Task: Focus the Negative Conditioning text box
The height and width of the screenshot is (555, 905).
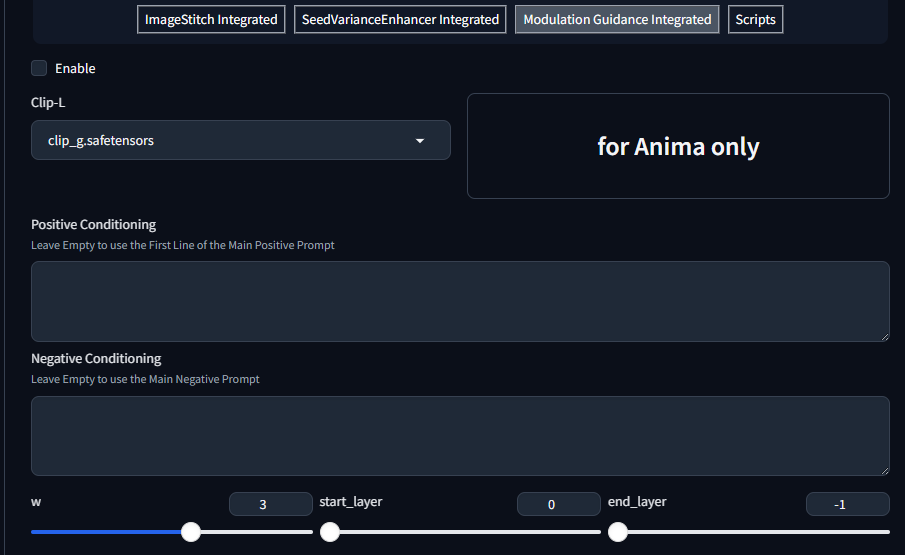Action: pos(460,436)
